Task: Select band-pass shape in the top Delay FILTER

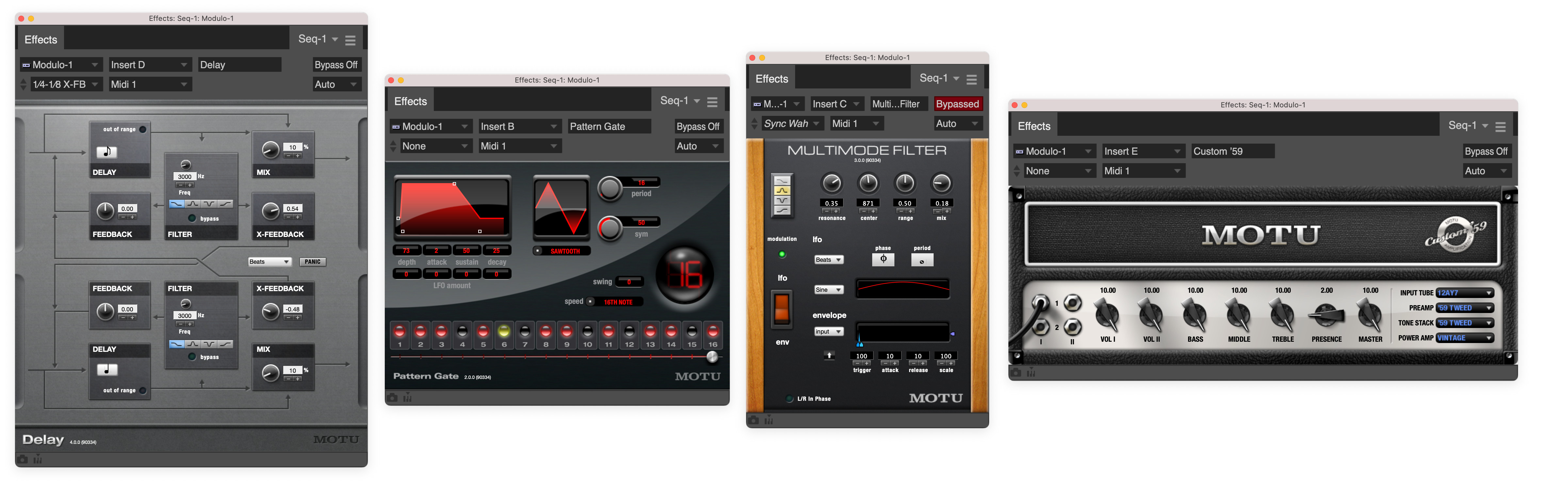Action: pos(192,204)
